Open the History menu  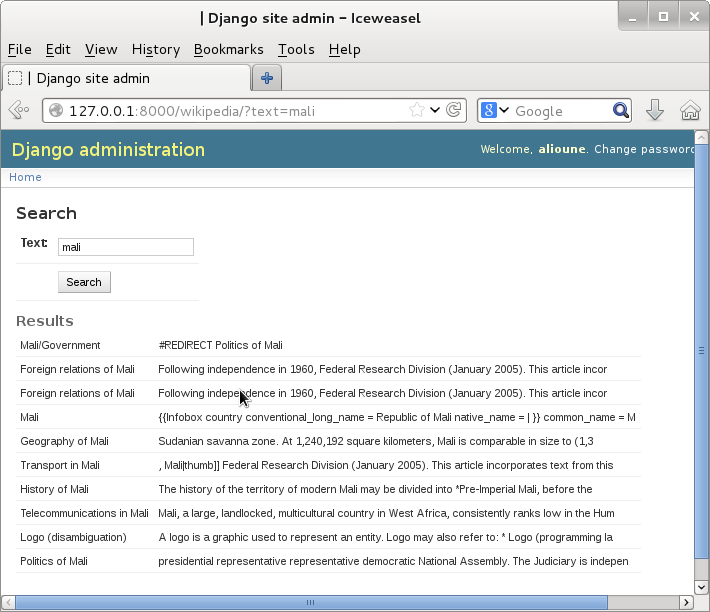click(156, 49)
